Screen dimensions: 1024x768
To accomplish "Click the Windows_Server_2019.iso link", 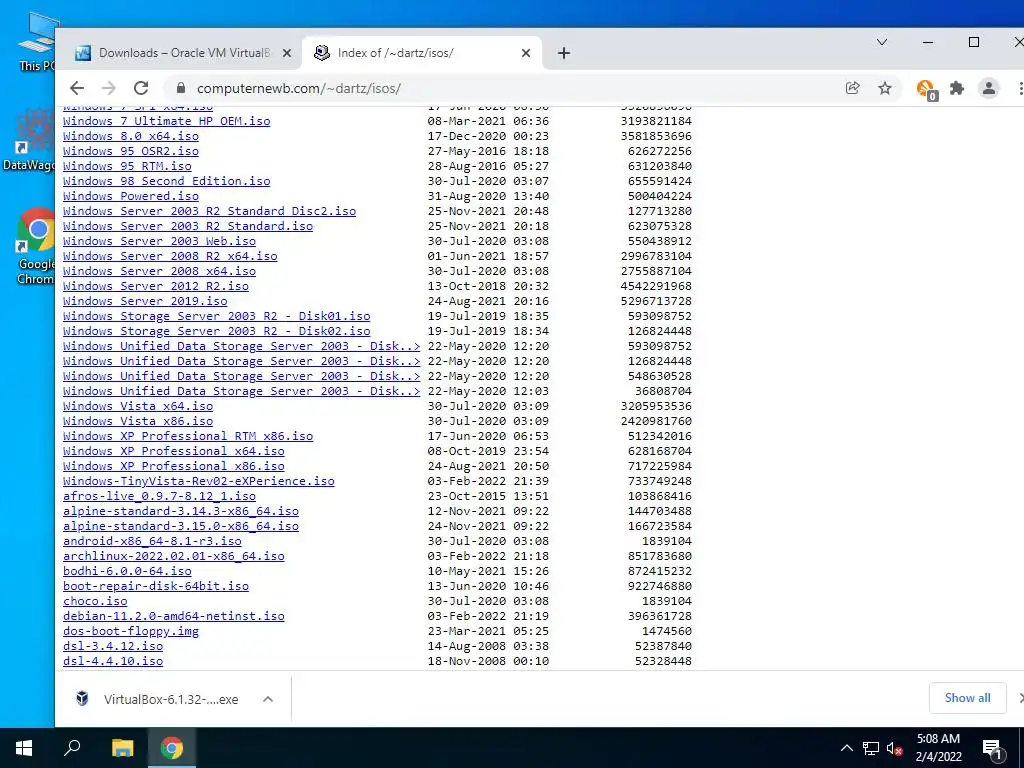I will pyautogui.click(x=145, y=301).
